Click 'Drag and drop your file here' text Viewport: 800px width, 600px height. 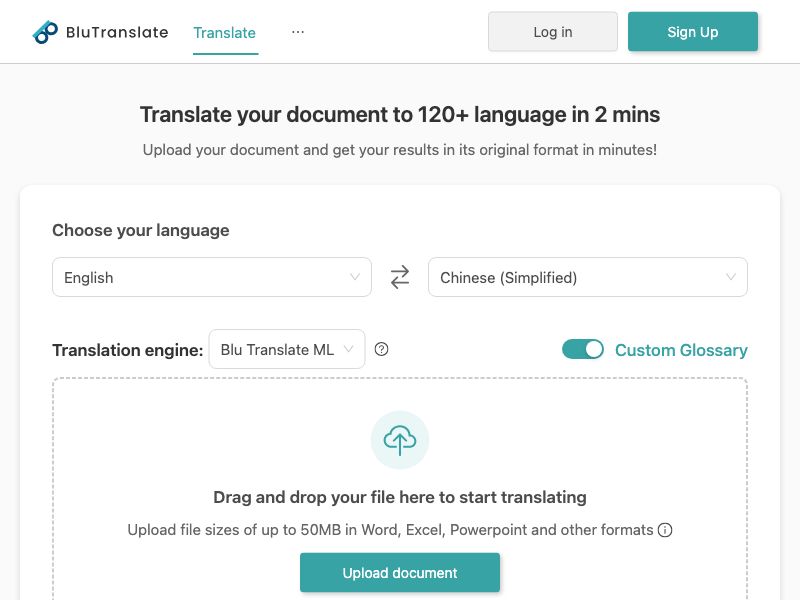(x=400, y=497)
